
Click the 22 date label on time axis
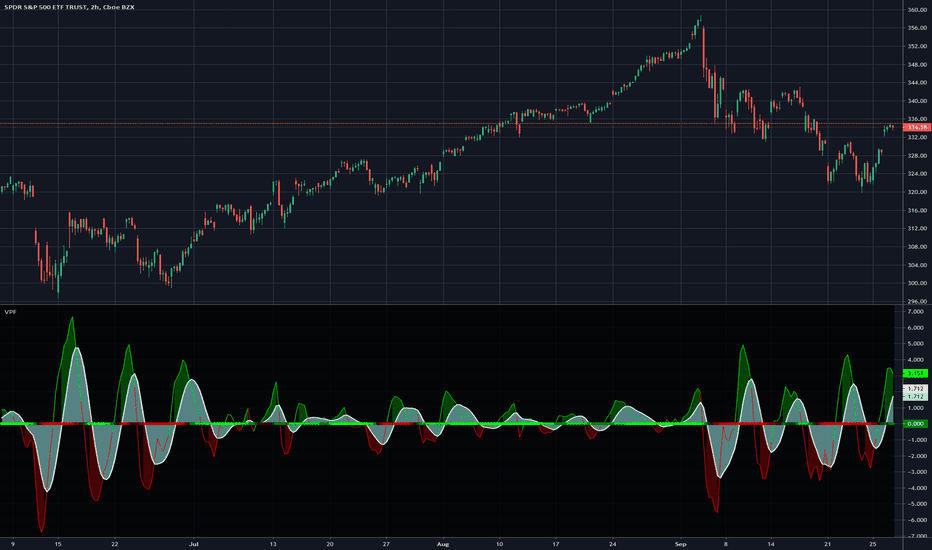[x=115, y=544]
